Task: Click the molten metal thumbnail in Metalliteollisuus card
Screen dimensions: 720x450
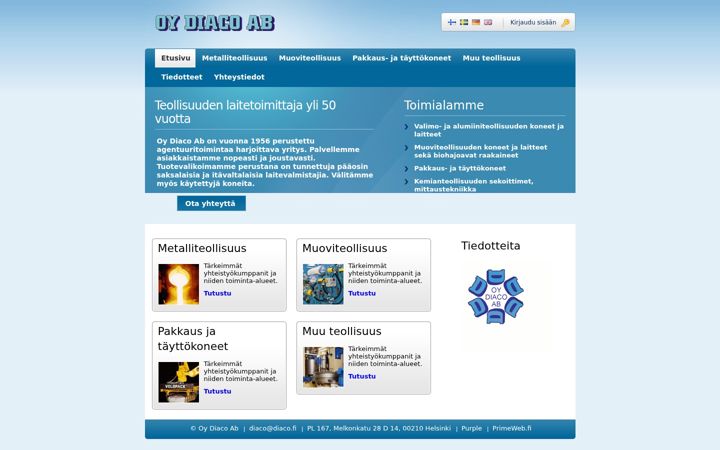Action: [179, 284]
